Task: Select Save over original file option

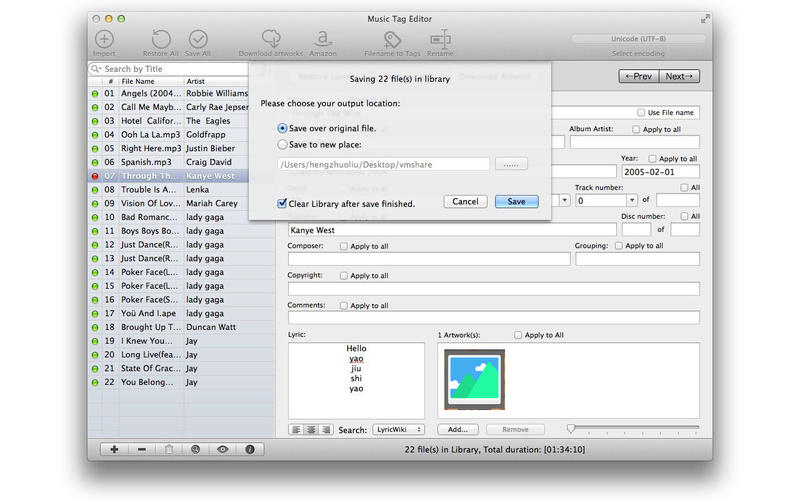Action: click(284, 129)
